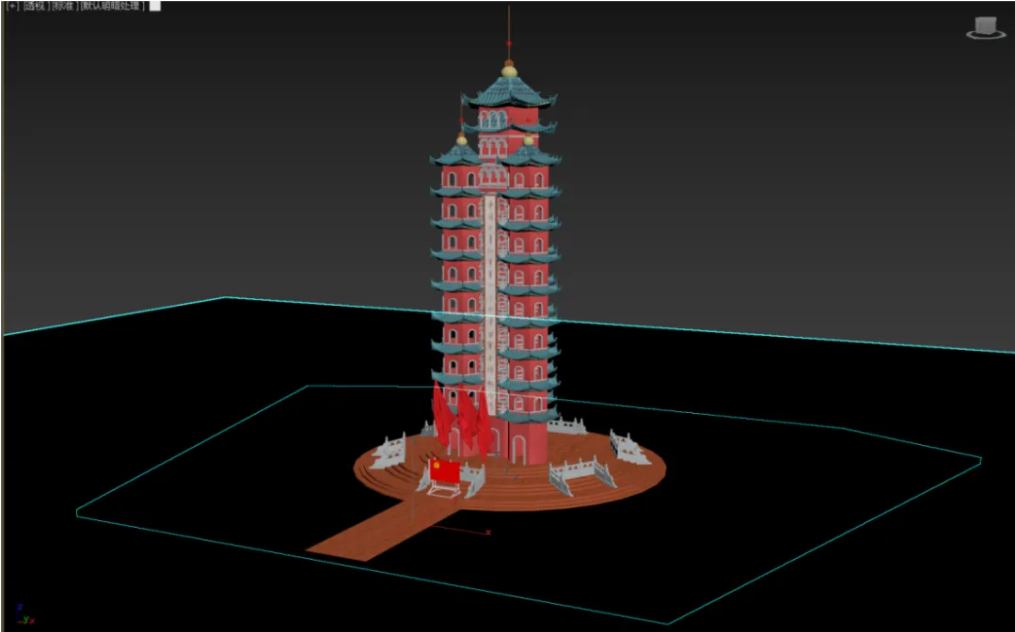Select the top teal pagoda roof

tap(509, 92)
